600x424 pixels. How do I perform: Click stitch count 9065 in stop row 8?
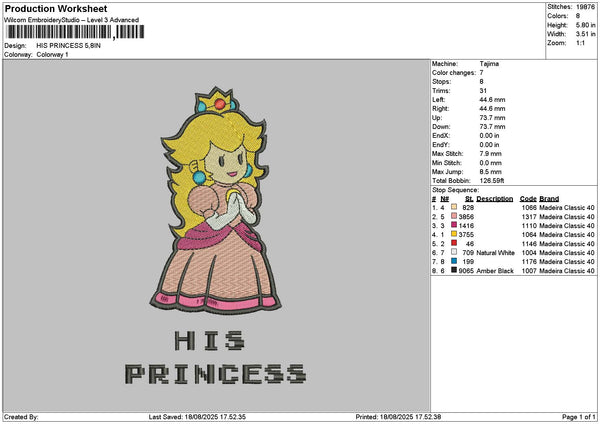[x=466, y=271]
